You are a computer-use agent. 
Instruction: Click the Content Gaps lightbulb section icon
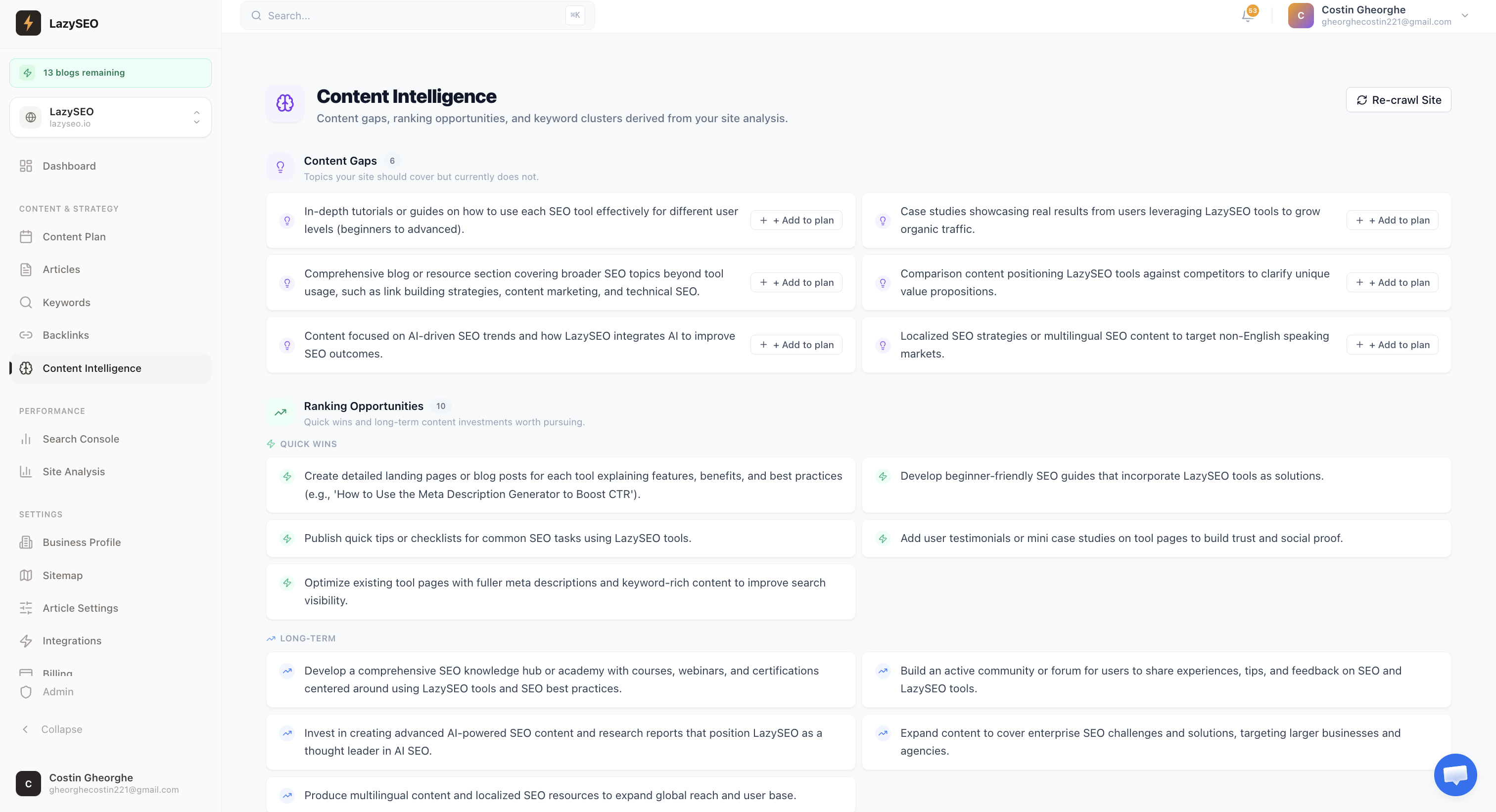coord(280,167)
